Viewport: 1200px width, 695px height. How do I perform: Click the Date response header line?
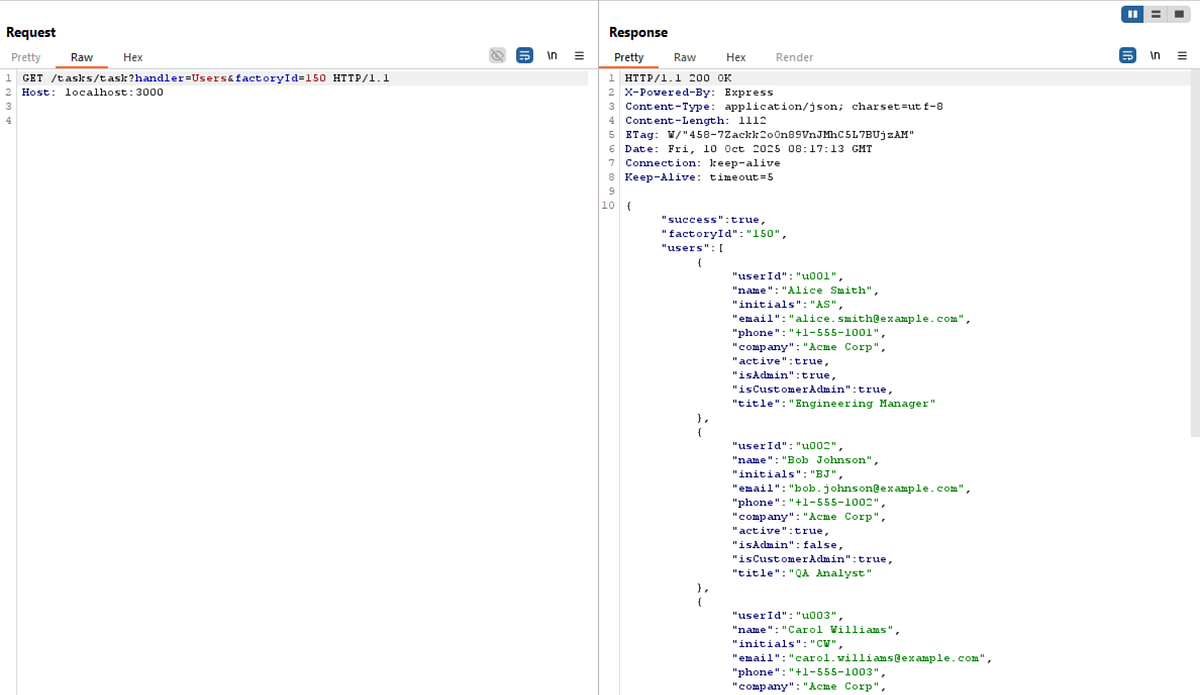coord(748,149)
